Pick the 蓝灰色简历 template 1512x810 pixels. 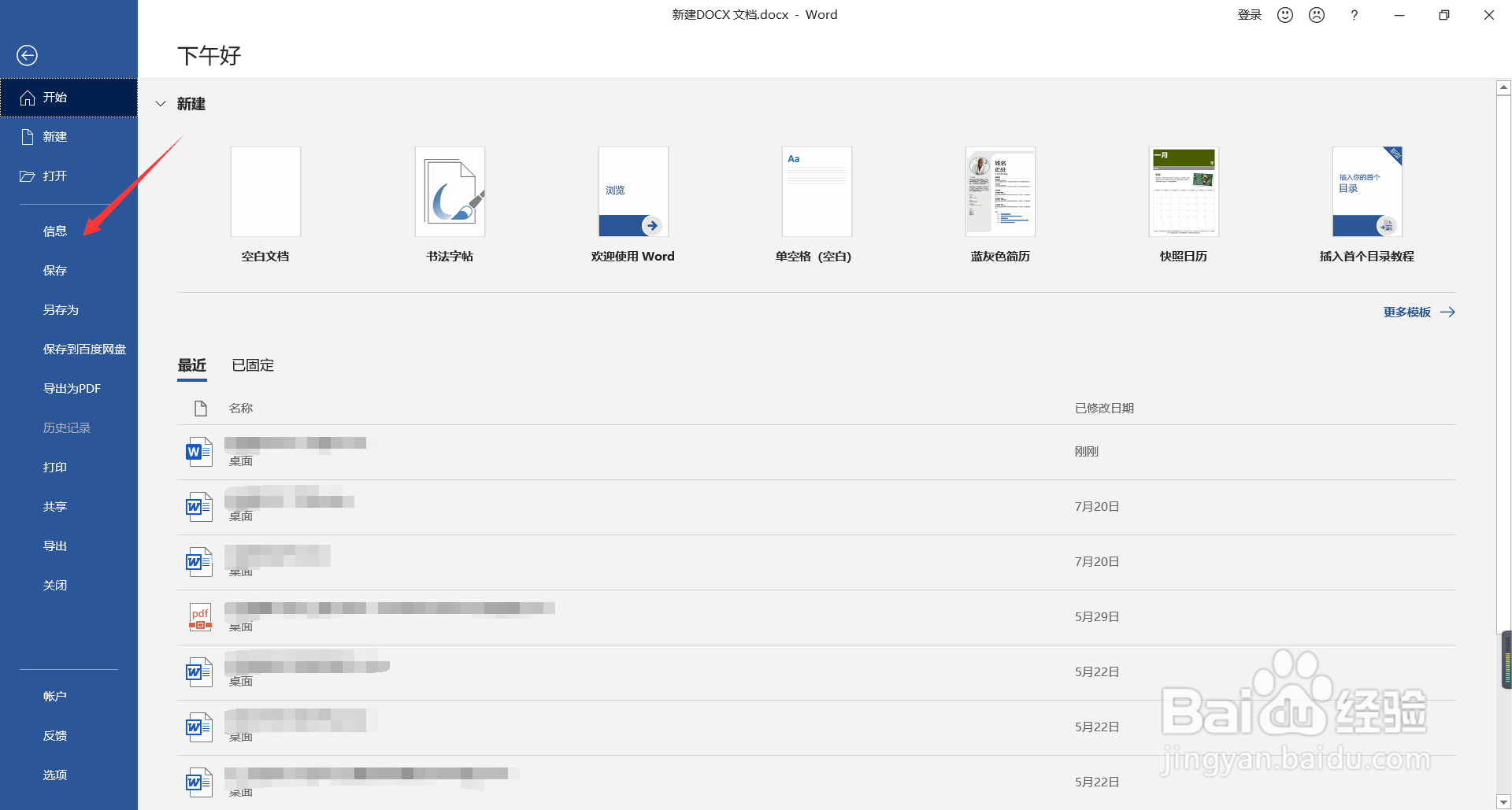click(x=1000, y=205)
